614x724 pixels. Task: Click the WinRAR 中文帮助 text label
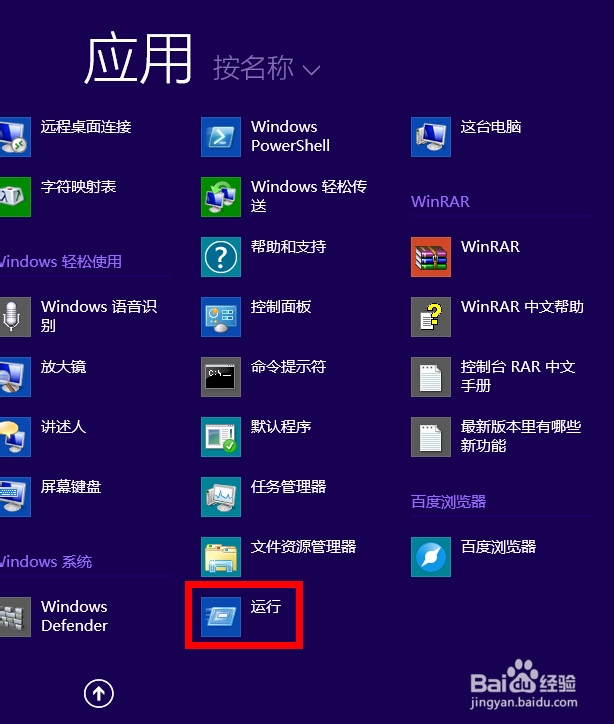pos(522,307)
